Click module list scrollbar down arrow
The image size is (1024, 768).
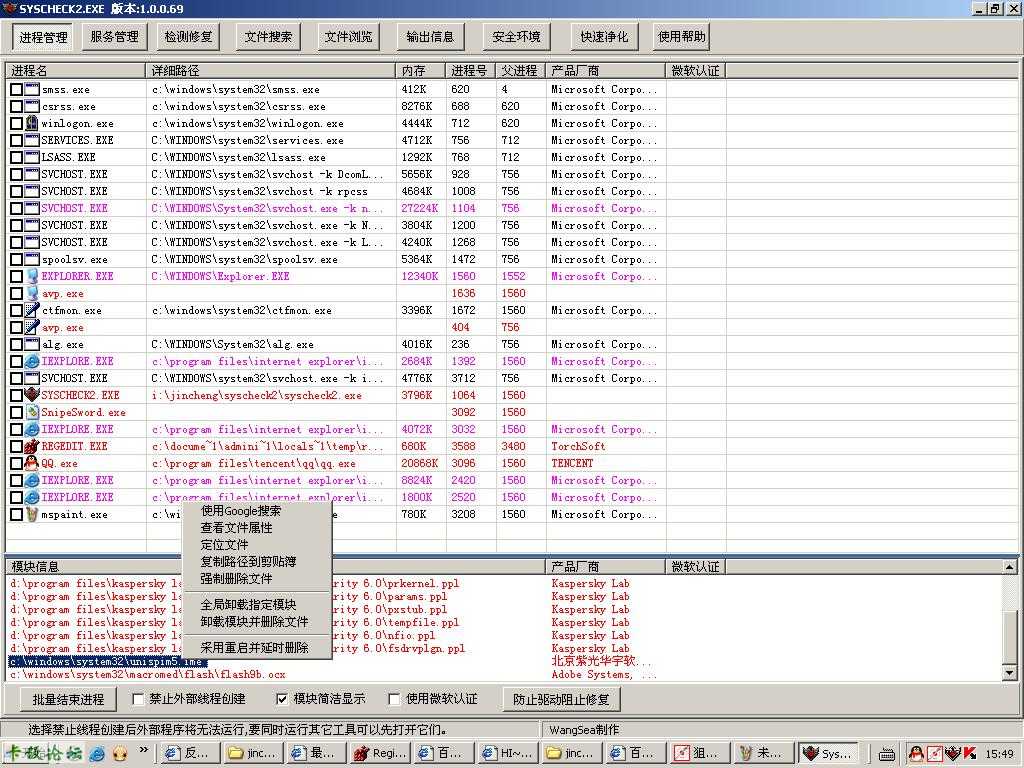[x=1010, y=673]
